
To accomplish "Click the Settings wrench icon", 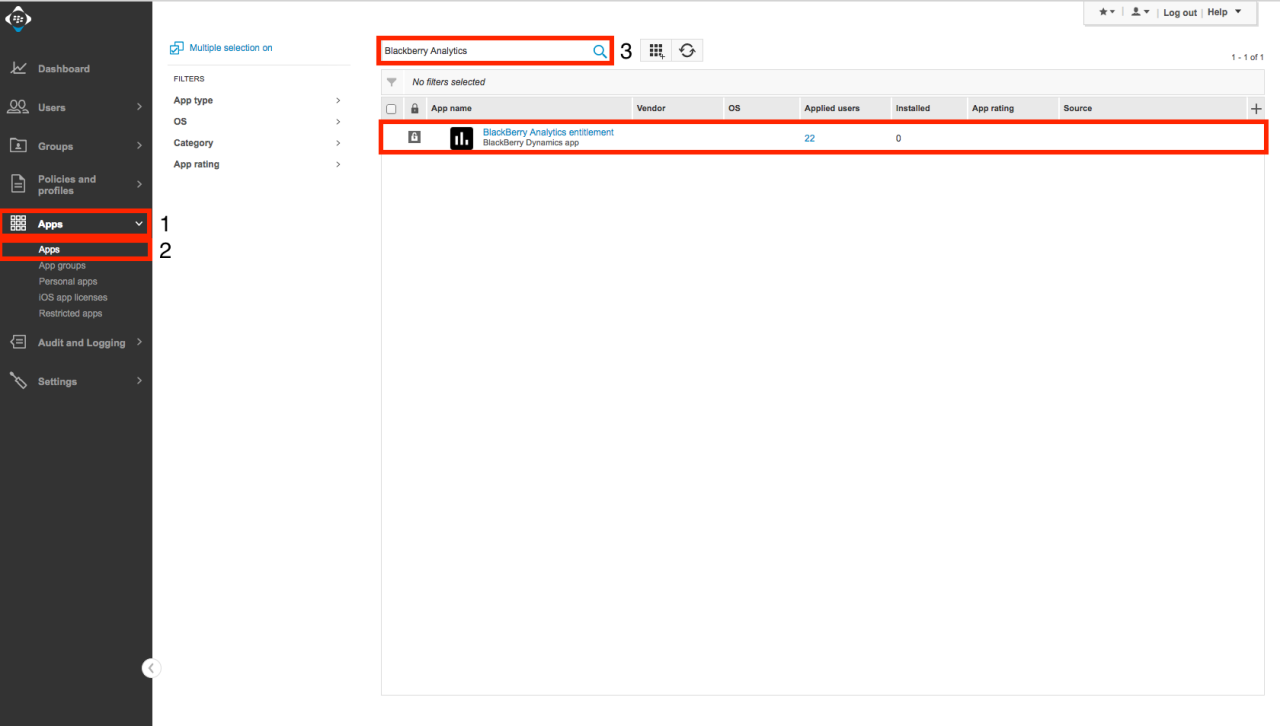I will click(18, 381).
